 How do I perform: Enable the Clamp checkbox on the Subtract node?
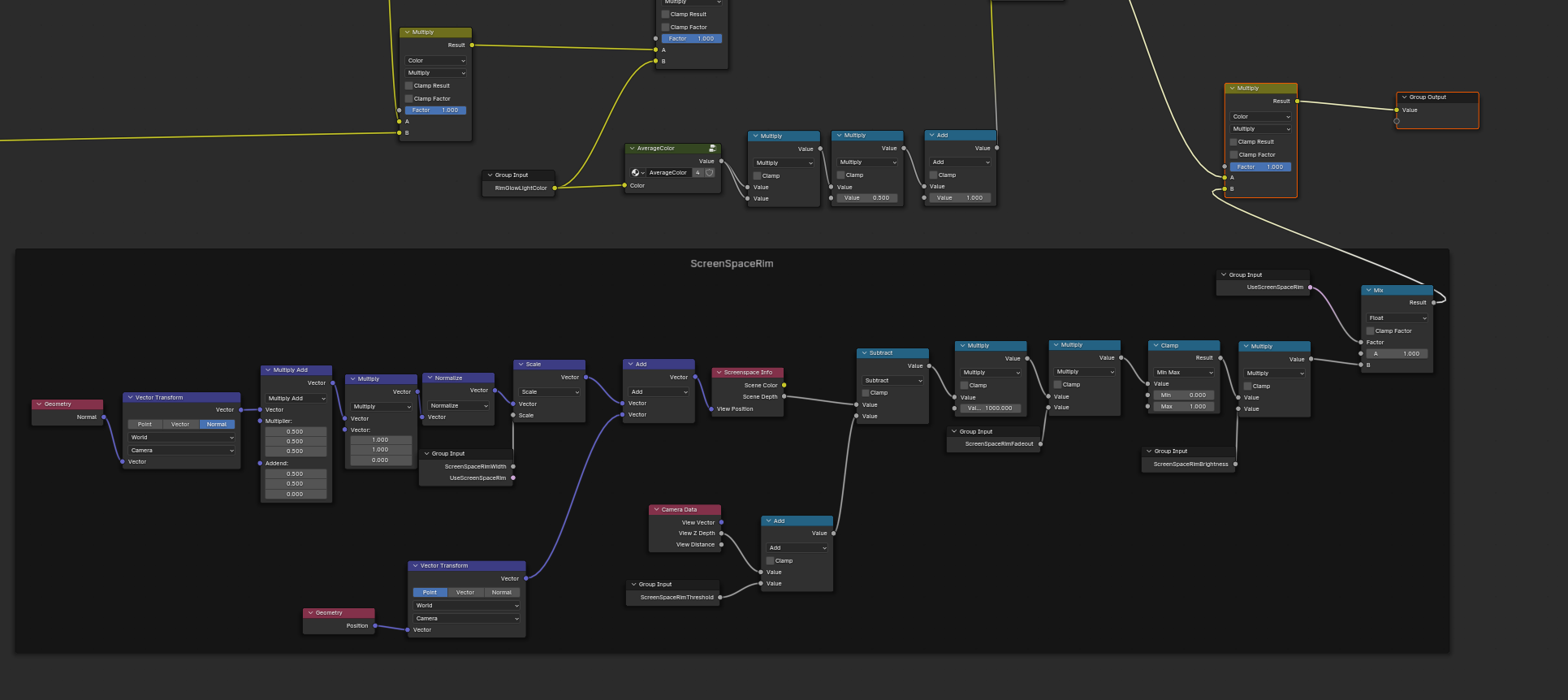pos(866,393)
